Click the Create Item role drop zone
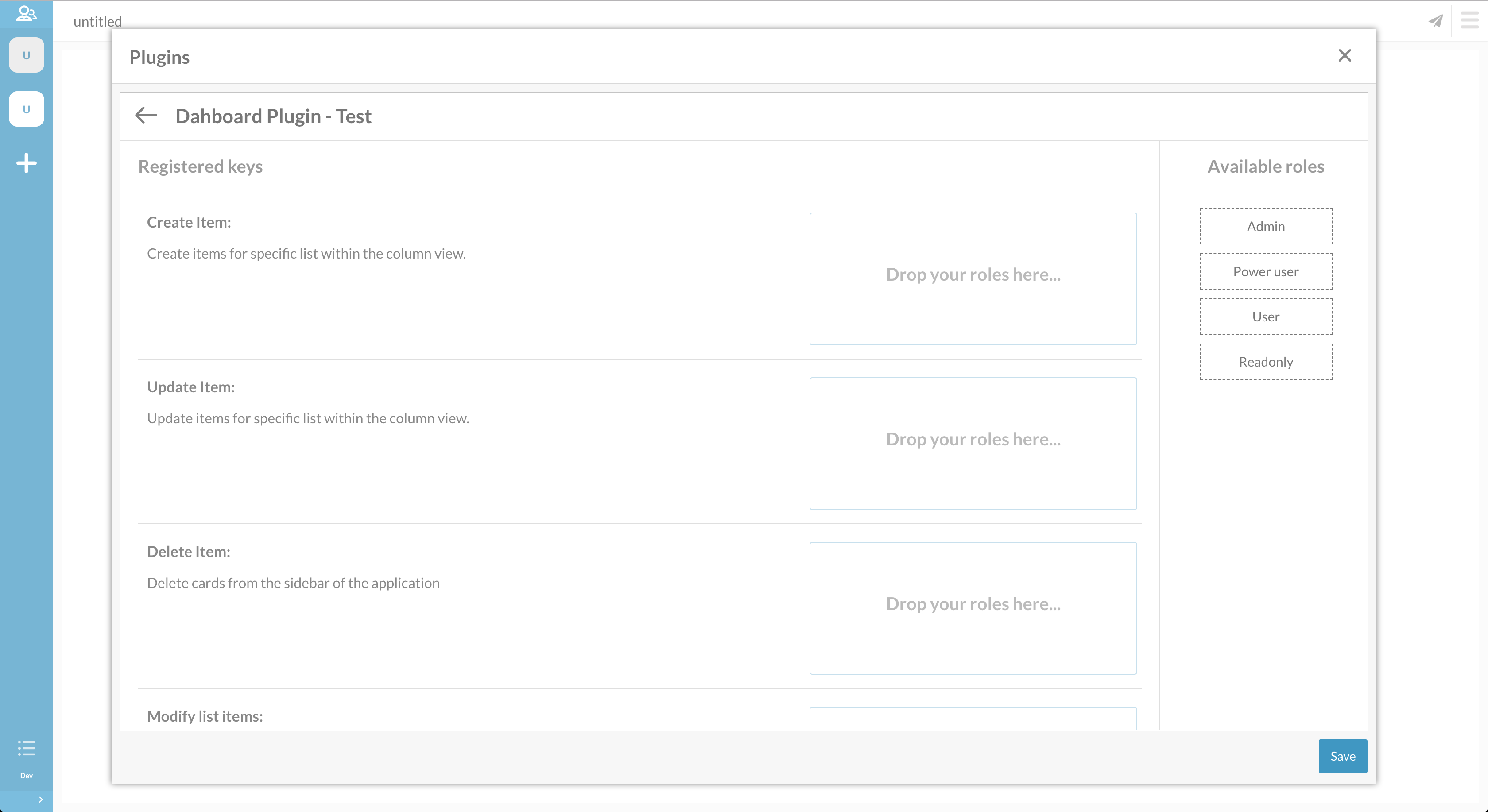Image resolution: width=1488 pixels, height=812 pixels. 973,279
